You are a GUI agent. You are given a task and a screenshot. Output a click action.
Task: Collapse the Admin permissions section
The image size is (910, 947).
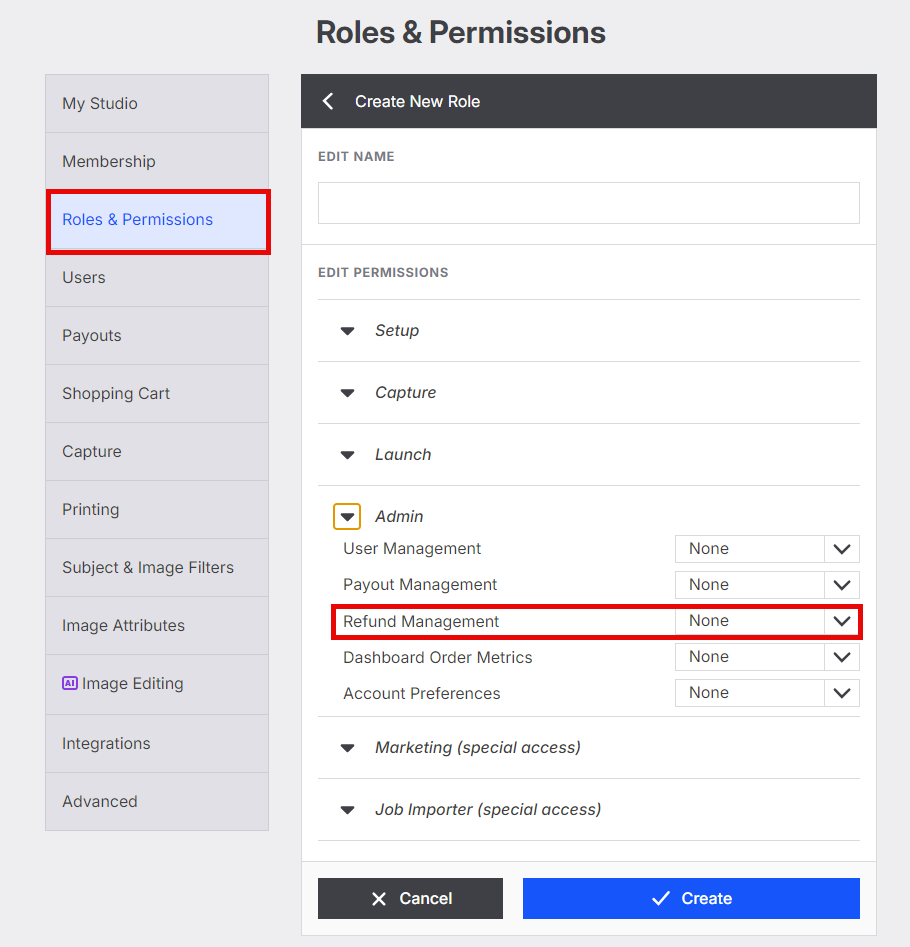[347, 516]
